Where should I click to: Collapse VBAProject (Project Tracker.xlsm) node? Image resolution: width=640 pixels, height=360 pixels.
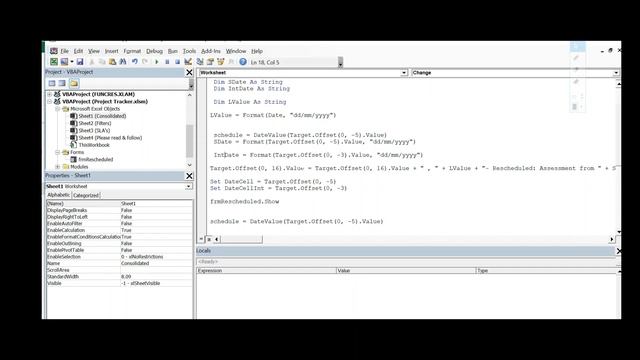[x=50, y=102]
